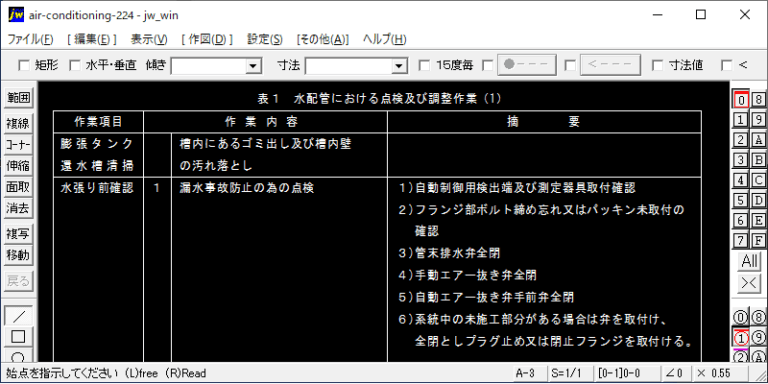
Task: Click the 範囲 range selection tool
Action: pyautogui.click(x=19, y=98)
